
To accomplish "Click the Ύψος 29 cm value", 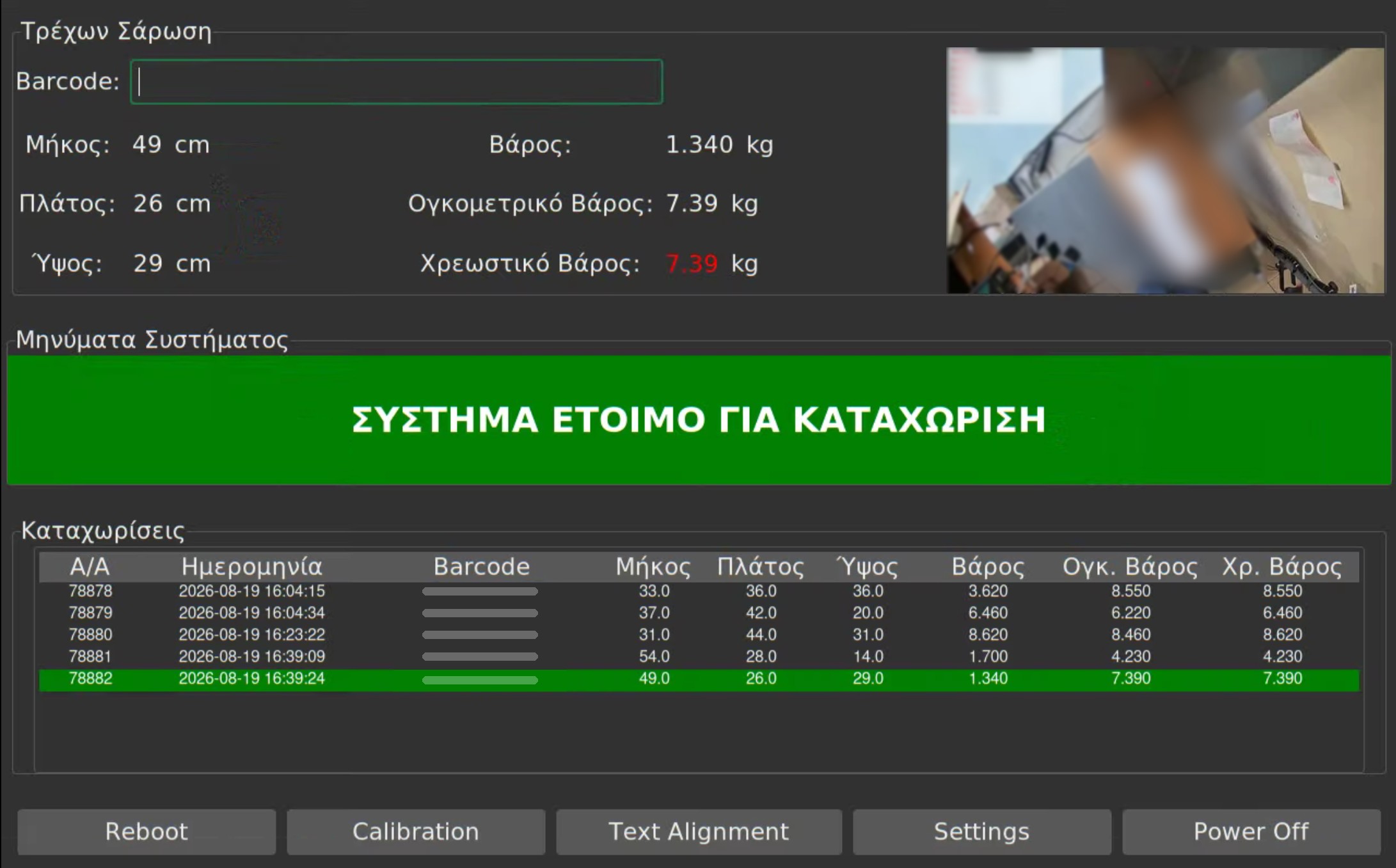I will tap(171, 264).
